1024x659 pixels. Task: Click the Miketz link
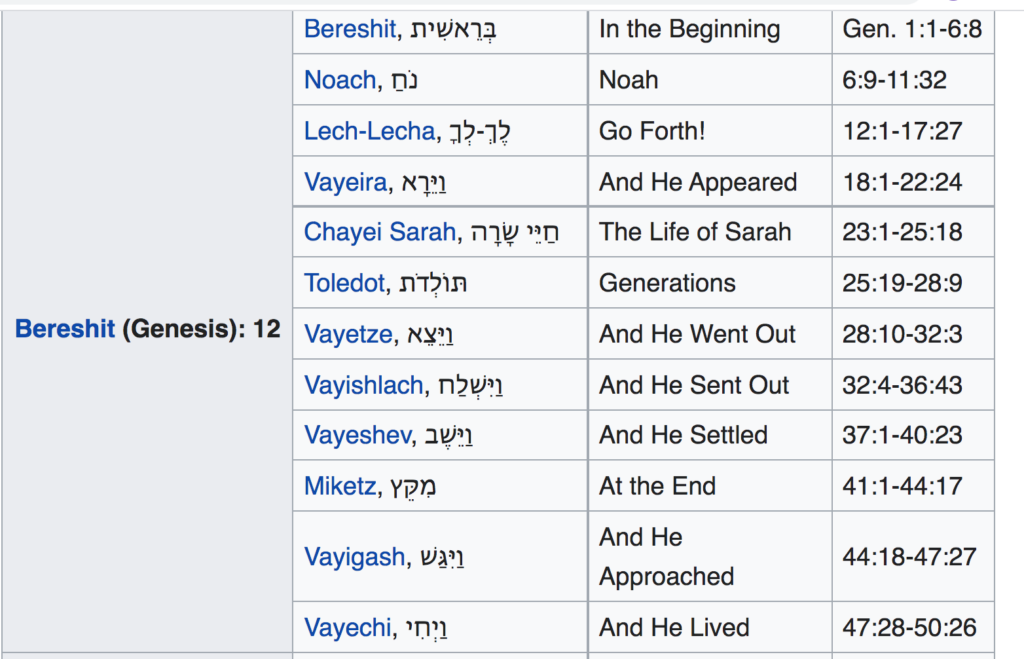340,487
